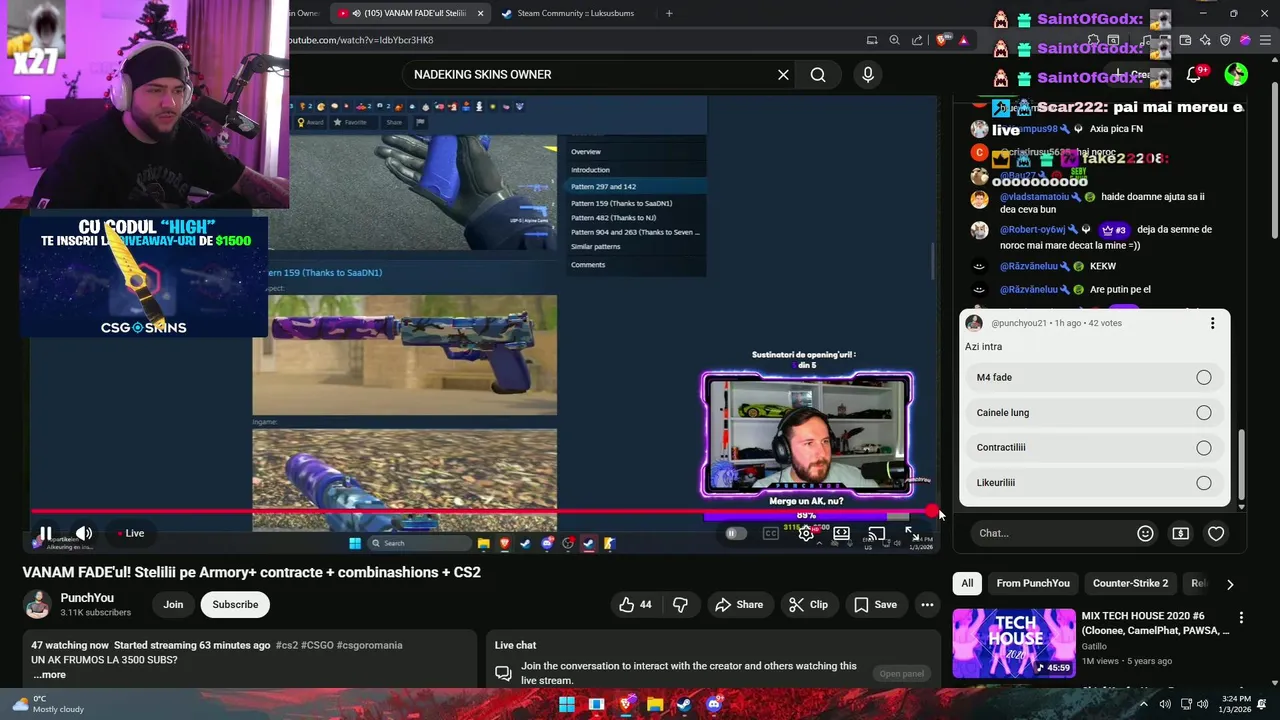Open Steam from the Windows taskbar
The height and width of the screenshot is (720, 1280).
[x=684, y=704]
